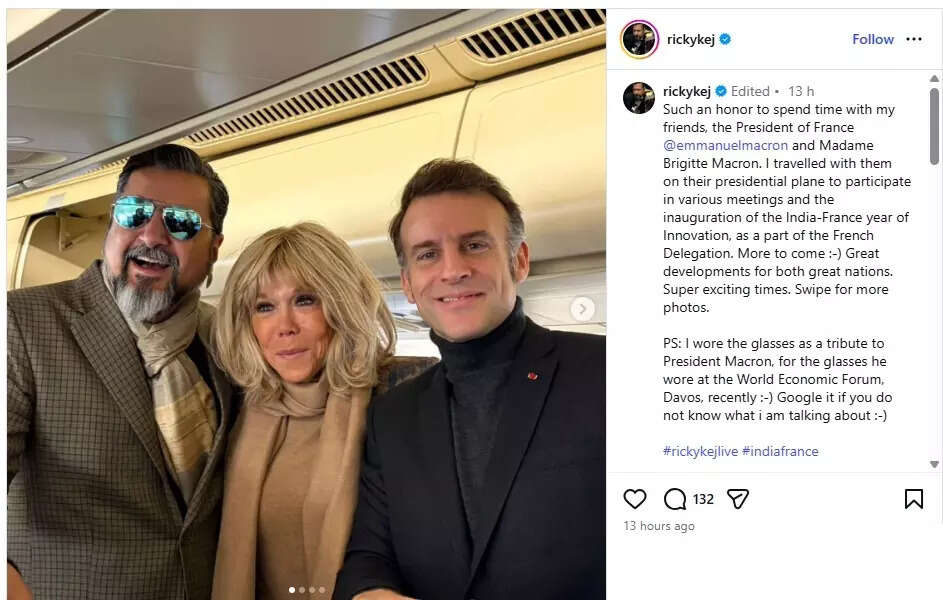Save the post using the bookmark icon
943x600 pixels.
click(x=913, y=499)
